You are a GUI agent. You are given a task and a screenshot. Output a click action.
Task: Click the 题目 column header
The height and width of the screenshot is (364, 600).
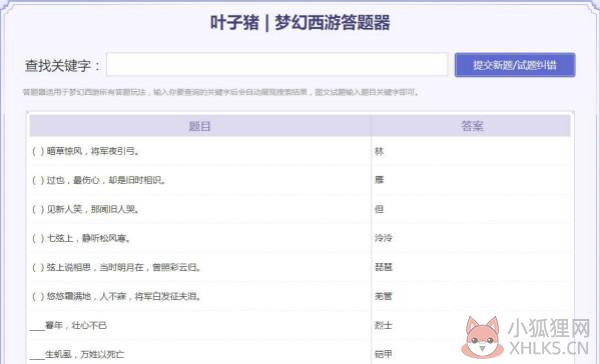coord(200,126)
